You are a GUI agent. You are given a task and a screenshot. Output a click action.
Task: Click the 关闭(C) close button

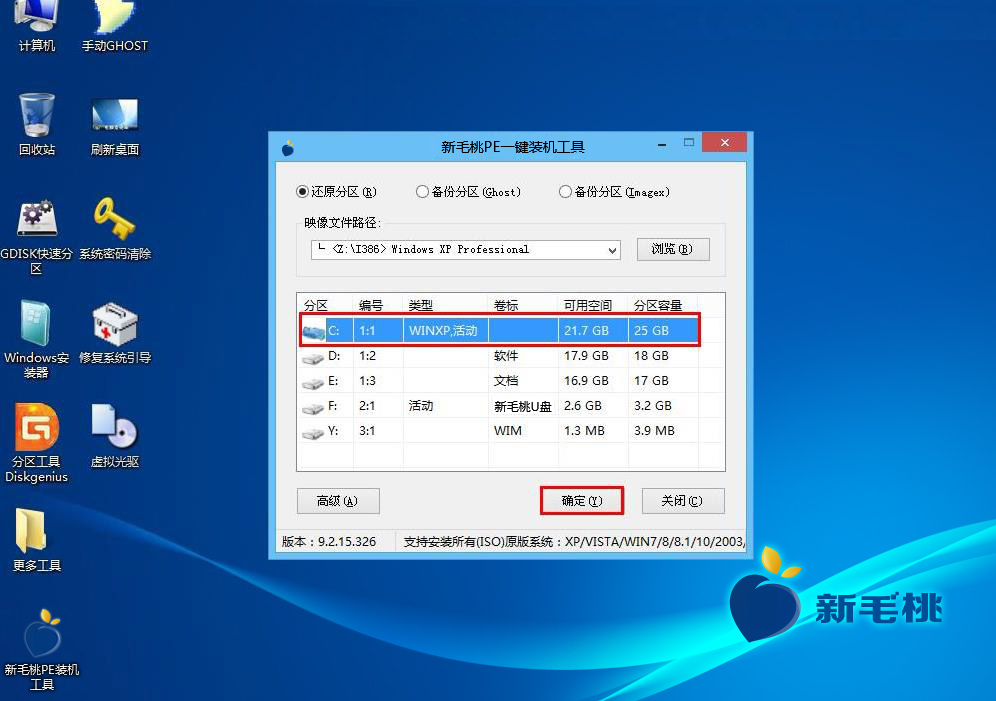click(x=682, y=501)
